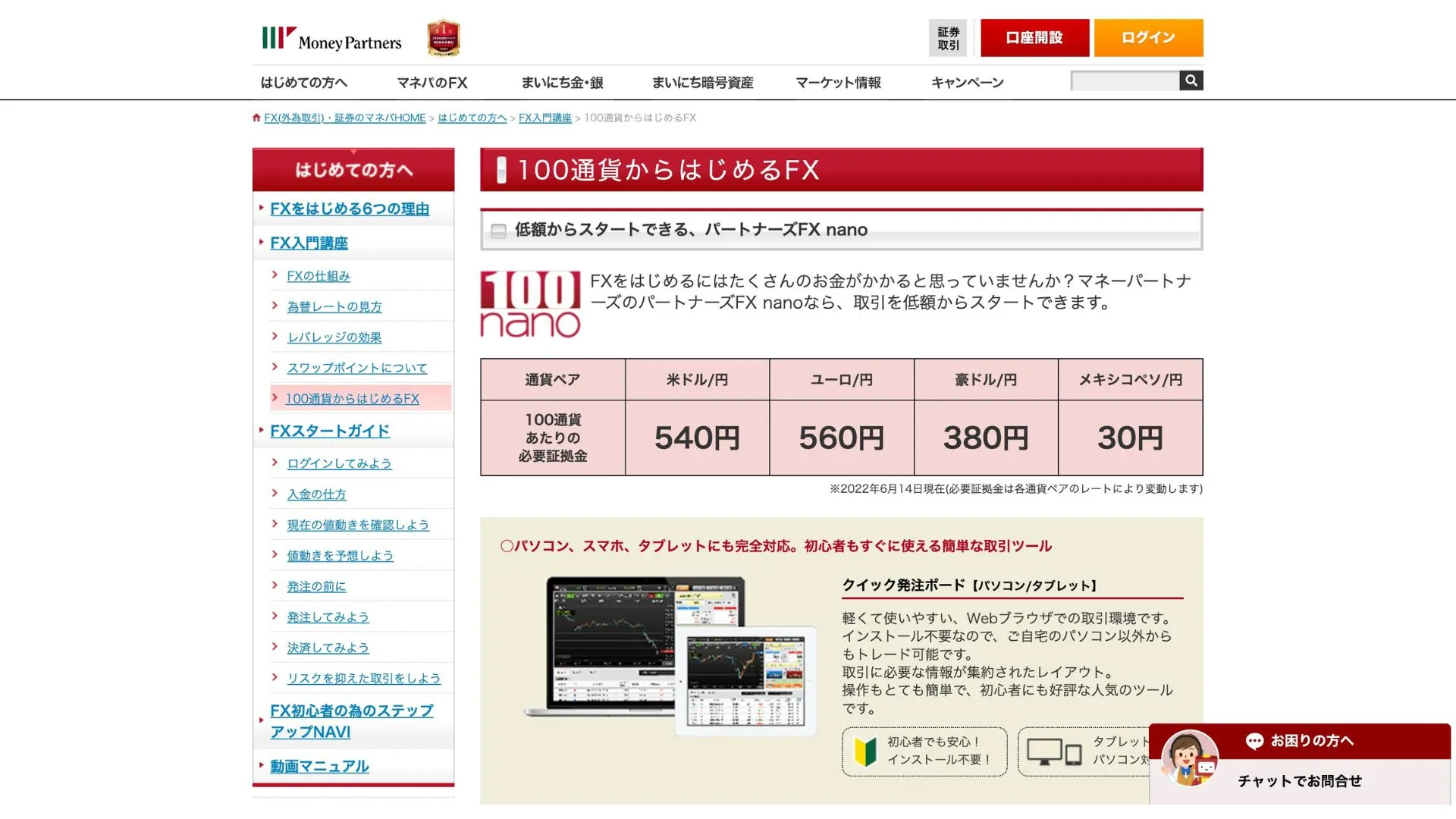Click the はじめての方へ sidebar header
This screenshot has width=1456, height=819.
click(x=353, y=170)
